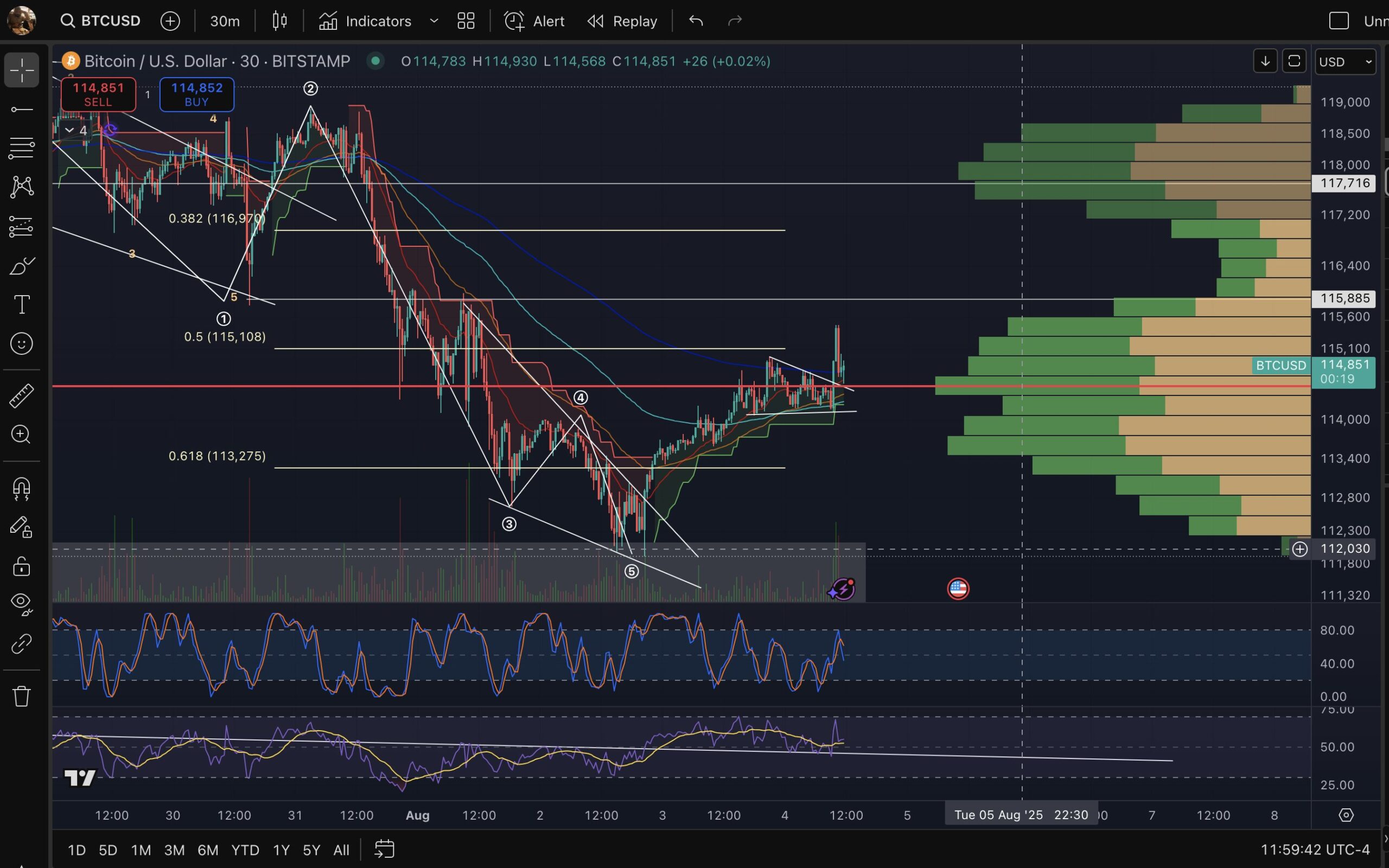
Task: Open the indicator templates chevron menu
Action: [434, 21]
